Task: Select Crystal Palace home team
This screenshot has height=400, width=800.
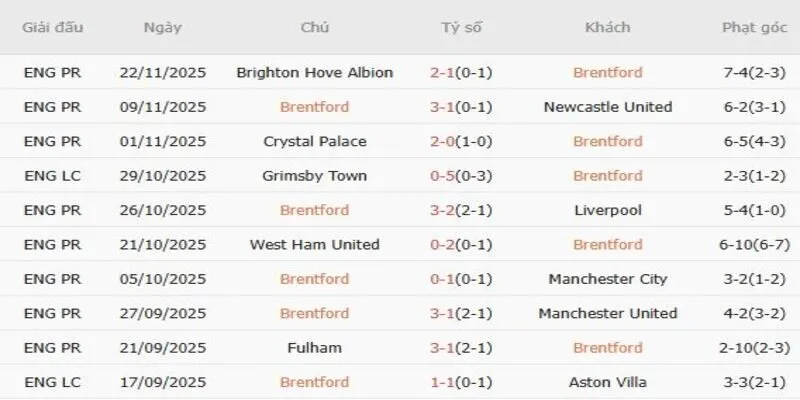Action: (315, 141)
